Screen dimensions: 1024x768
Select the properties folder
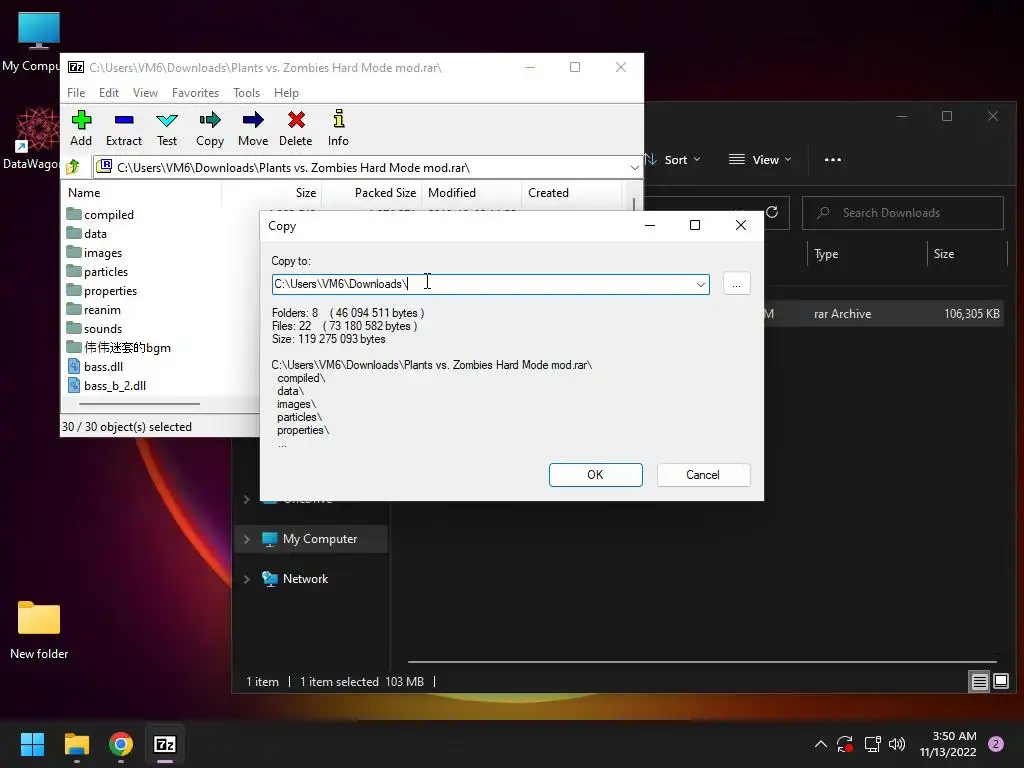tap(102, 291)
